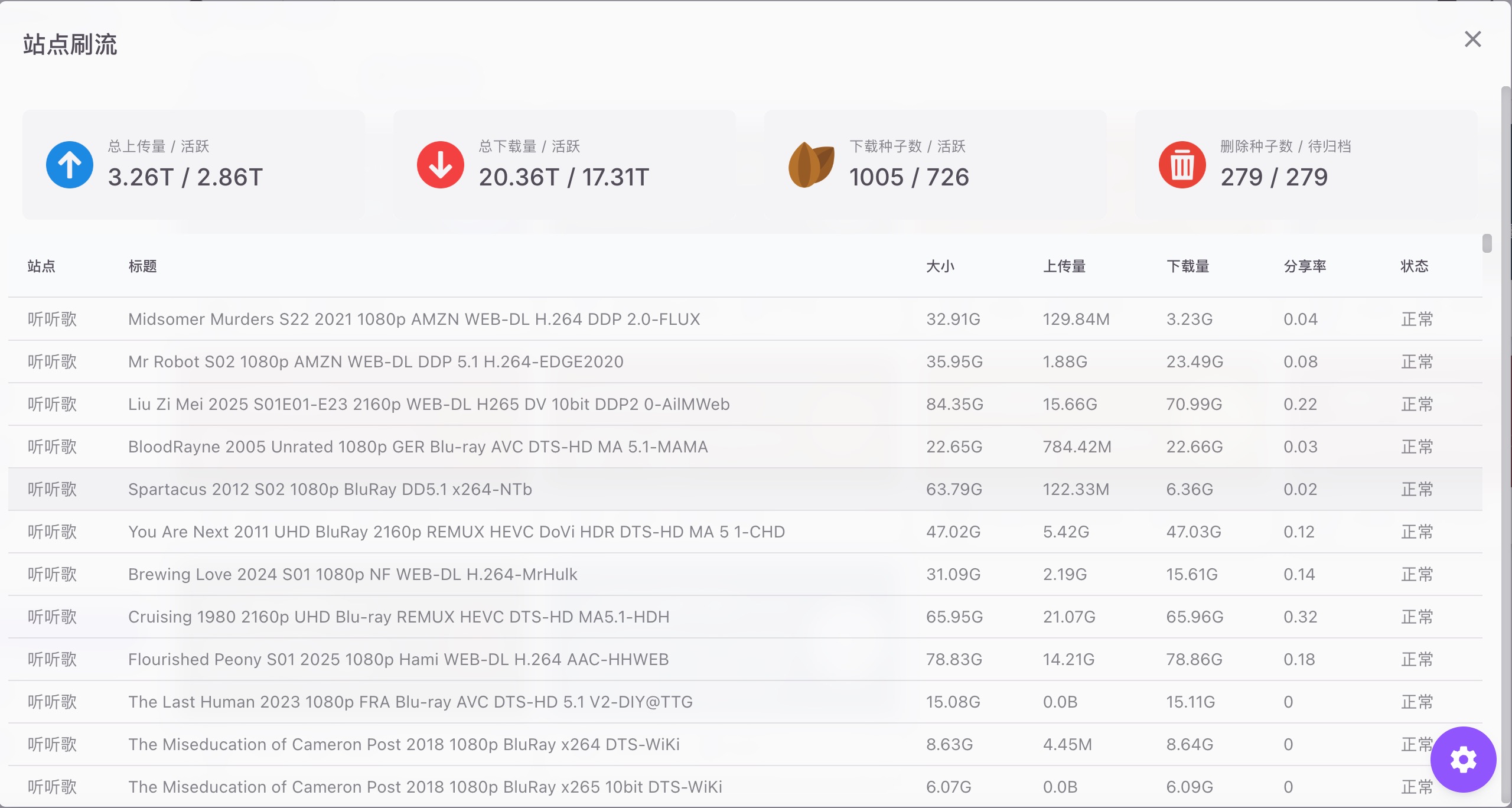This screenshot has width=1512, height=808.
Task: Click the download cell 23.49G
Action: tap(1195, 361)
